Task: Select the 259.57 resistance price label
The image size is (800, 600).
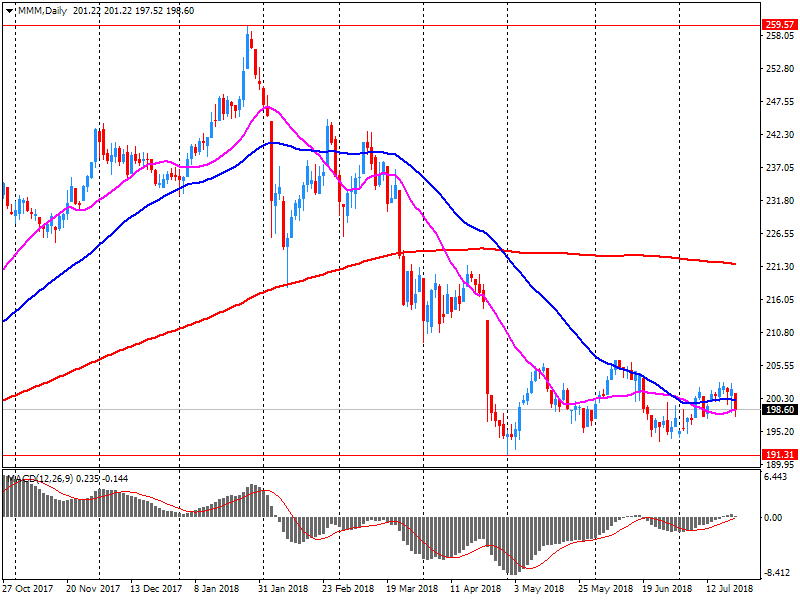Action: 780,24
